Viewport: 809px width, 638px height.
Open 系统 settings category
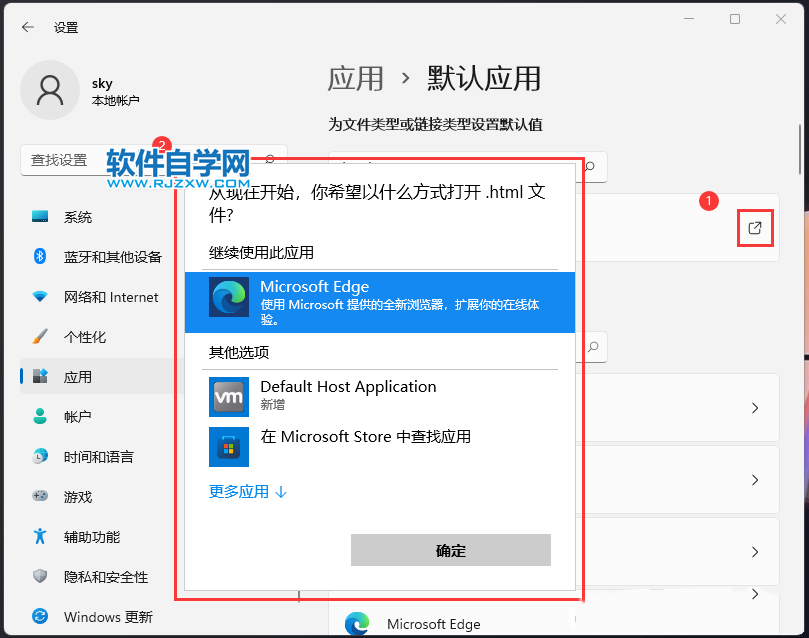point(78,217)
